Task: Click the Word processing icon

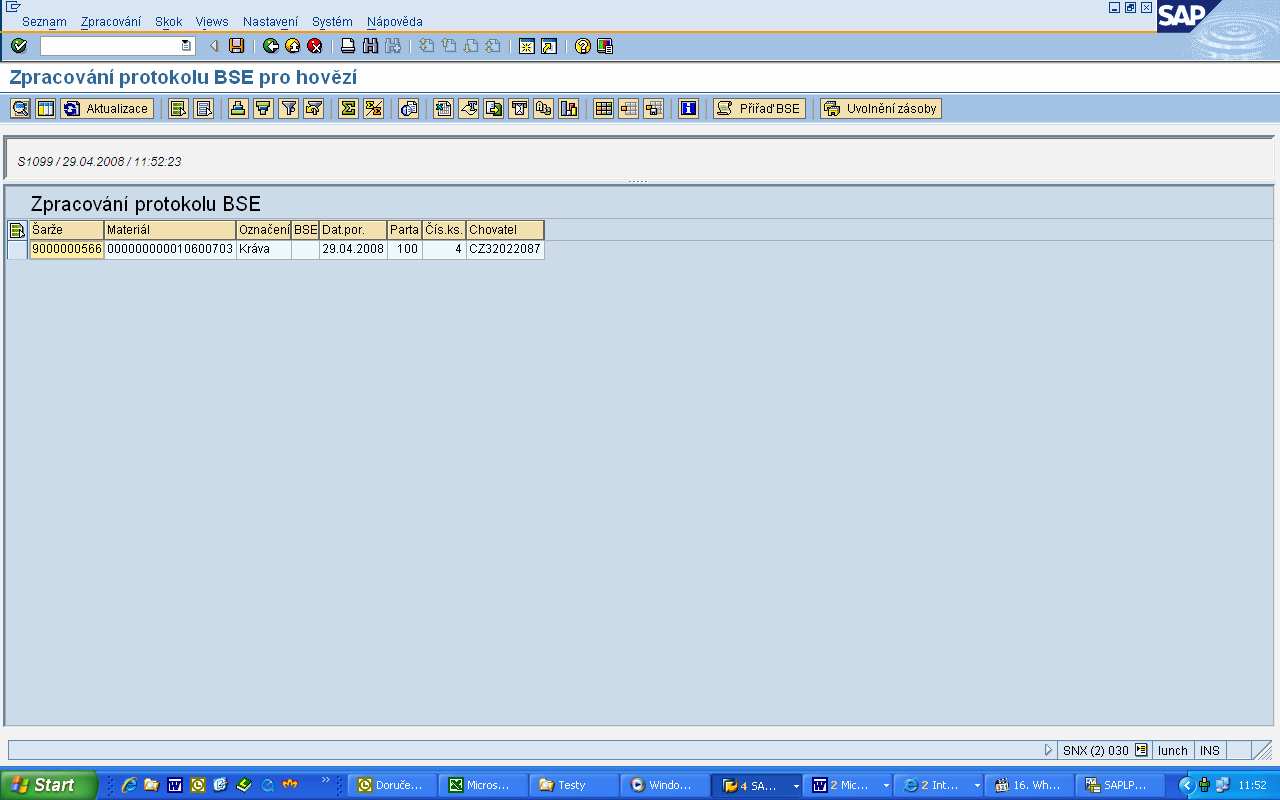Action: point(468,109)
